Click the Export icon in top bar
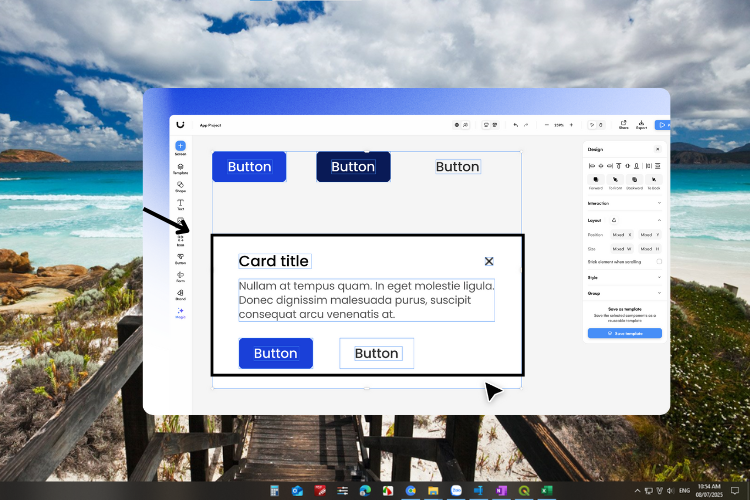Viewport: 750px width, 500px height. 641,125
